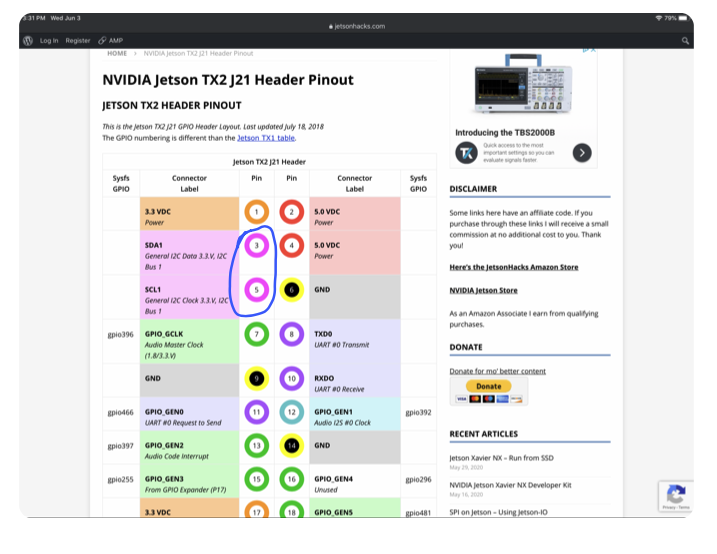This screenshot has width=717, height=554.
Task: Click pin 14 ground circle
Action: [292, 446]
